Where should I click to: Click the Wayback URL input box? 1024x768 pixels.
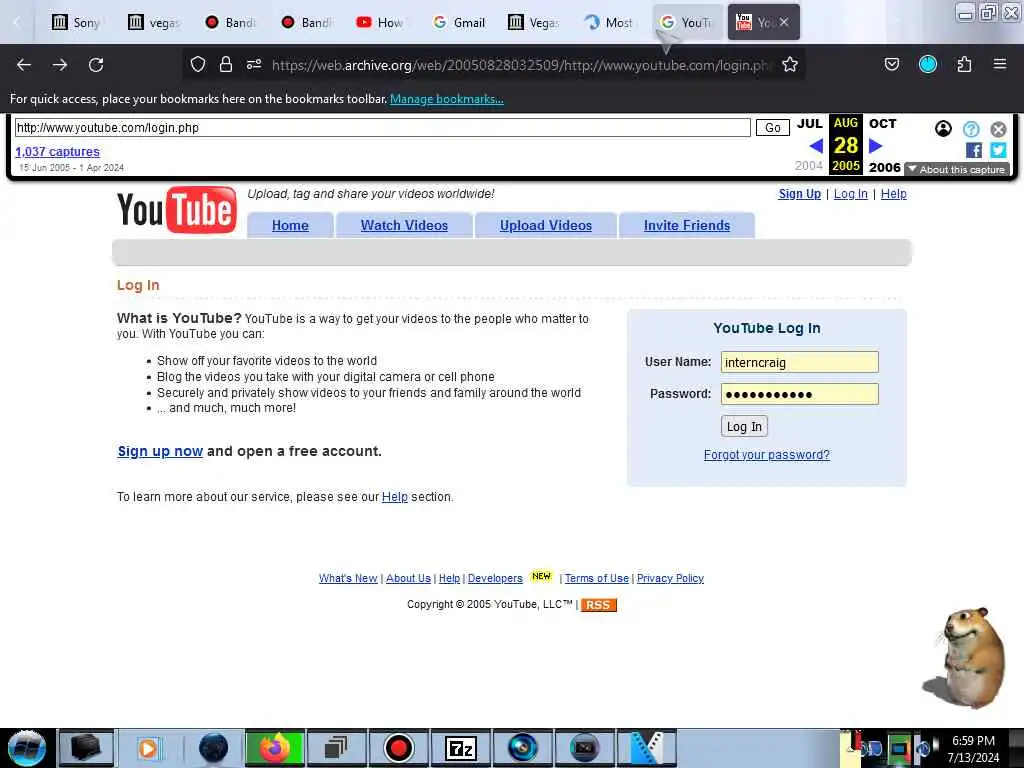tap(383, 127)
